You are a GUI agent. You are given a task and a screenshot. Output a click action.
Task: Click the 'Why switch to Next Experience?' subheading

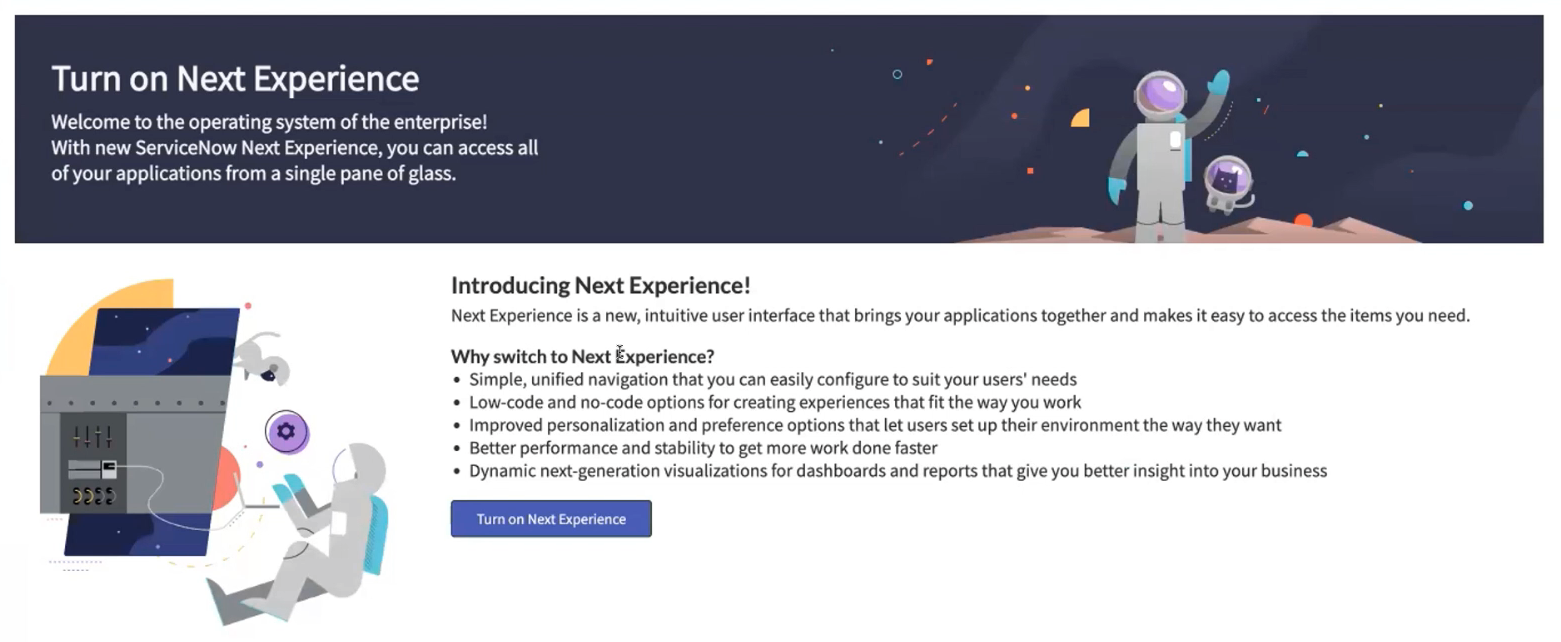pyautogui.click(x=583, y=356)
